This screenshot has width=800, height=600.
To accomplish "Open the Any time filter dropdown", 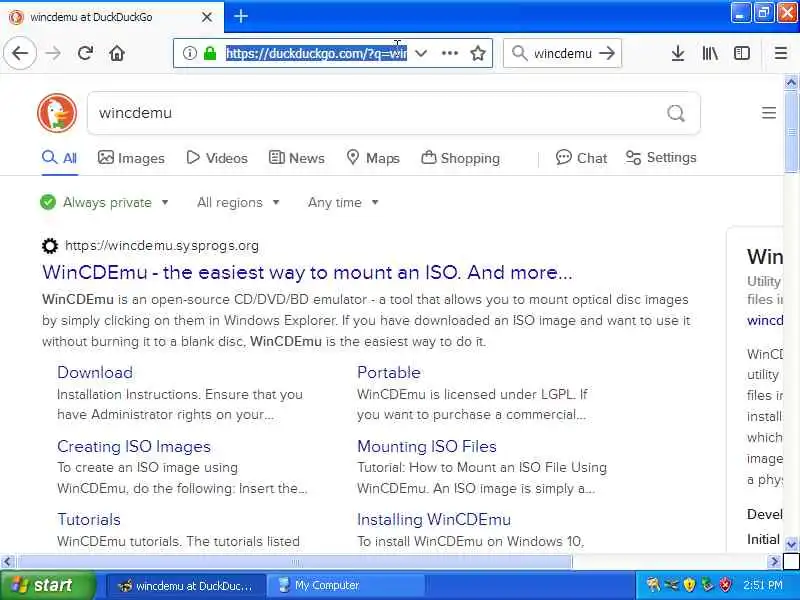I will click(x=343, y=203).
